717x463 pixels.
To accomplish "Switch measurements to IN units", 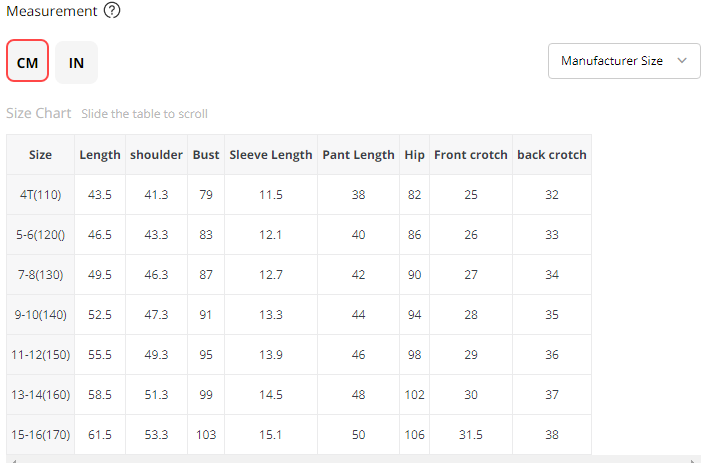I will pyautogui.click(x=76, y=62).
